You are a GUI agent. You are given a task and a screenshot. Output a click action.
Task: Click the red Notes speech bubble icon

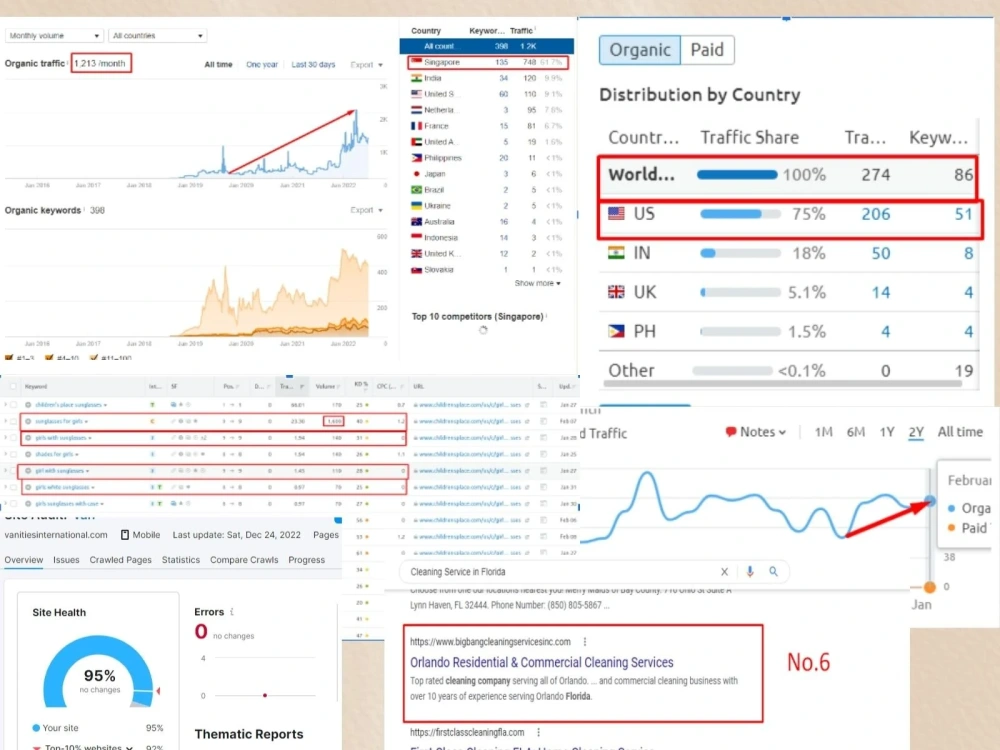(731, 432)
